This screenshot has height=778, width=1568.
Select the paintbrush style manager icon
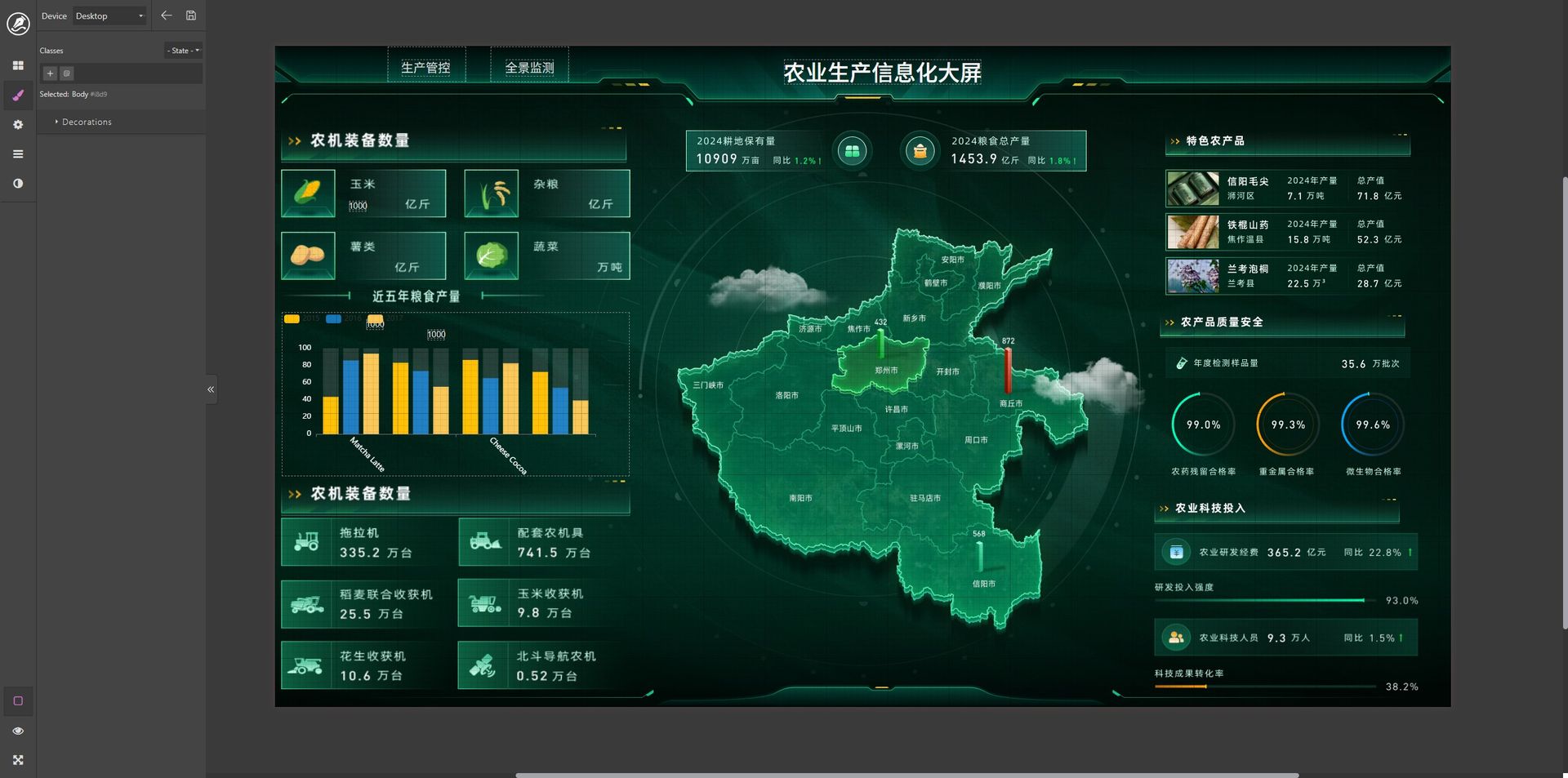pyautogui.click(x=18, y=96)
